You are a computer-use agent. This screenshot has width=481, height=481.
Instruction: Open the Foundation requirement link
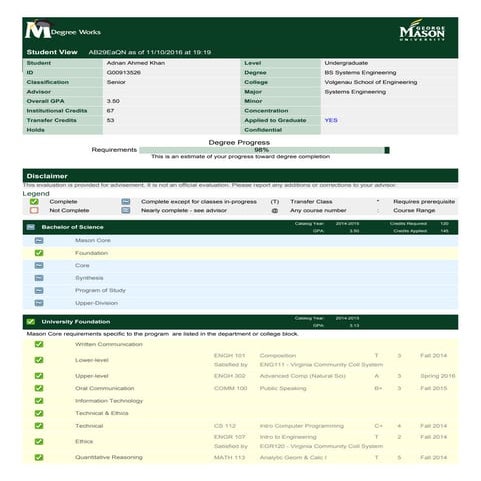tap(91, 253)
